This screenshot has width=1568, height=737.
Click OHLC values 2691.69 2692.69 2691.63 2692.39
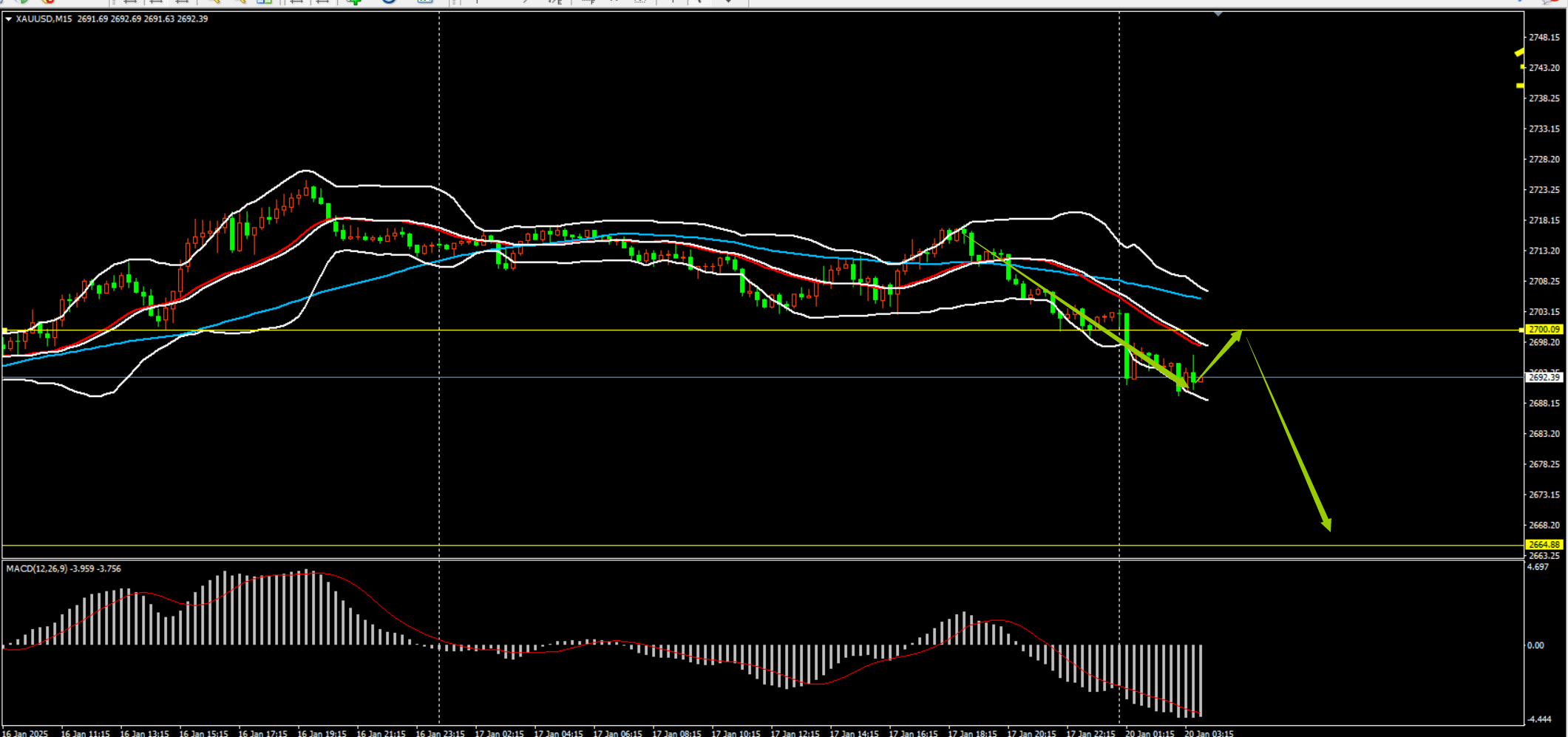pos(143,19)
